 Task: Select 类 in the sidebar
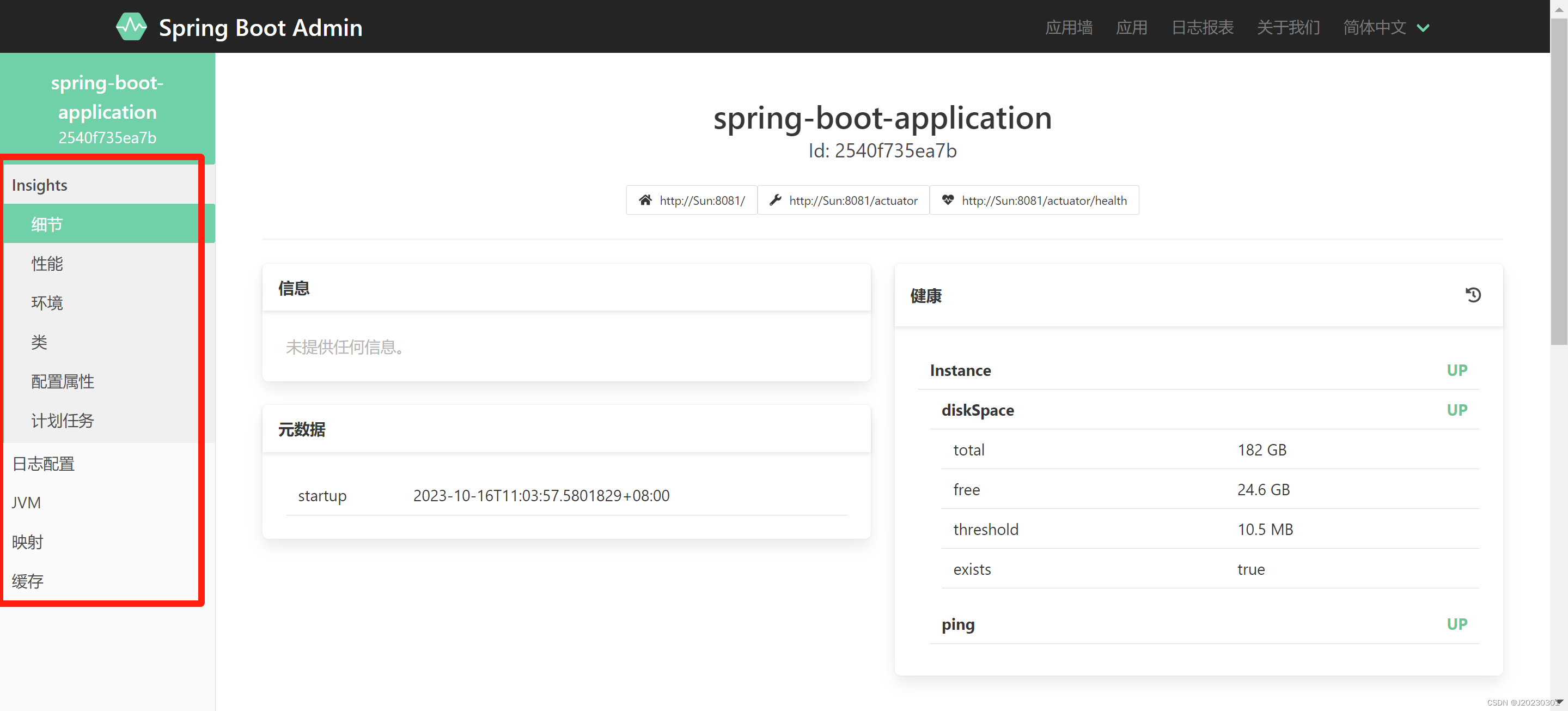coord(39,342)
